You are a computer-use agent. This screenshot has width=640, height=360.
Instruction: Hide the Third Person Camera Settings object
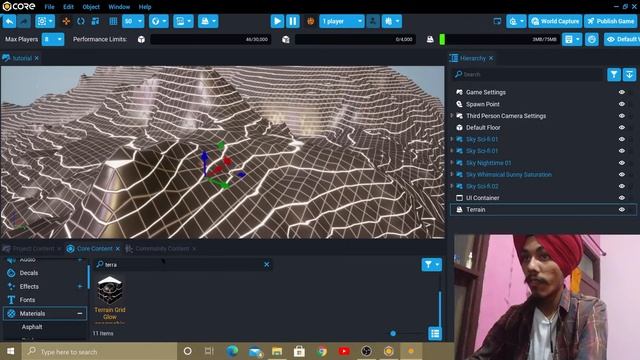622,116
